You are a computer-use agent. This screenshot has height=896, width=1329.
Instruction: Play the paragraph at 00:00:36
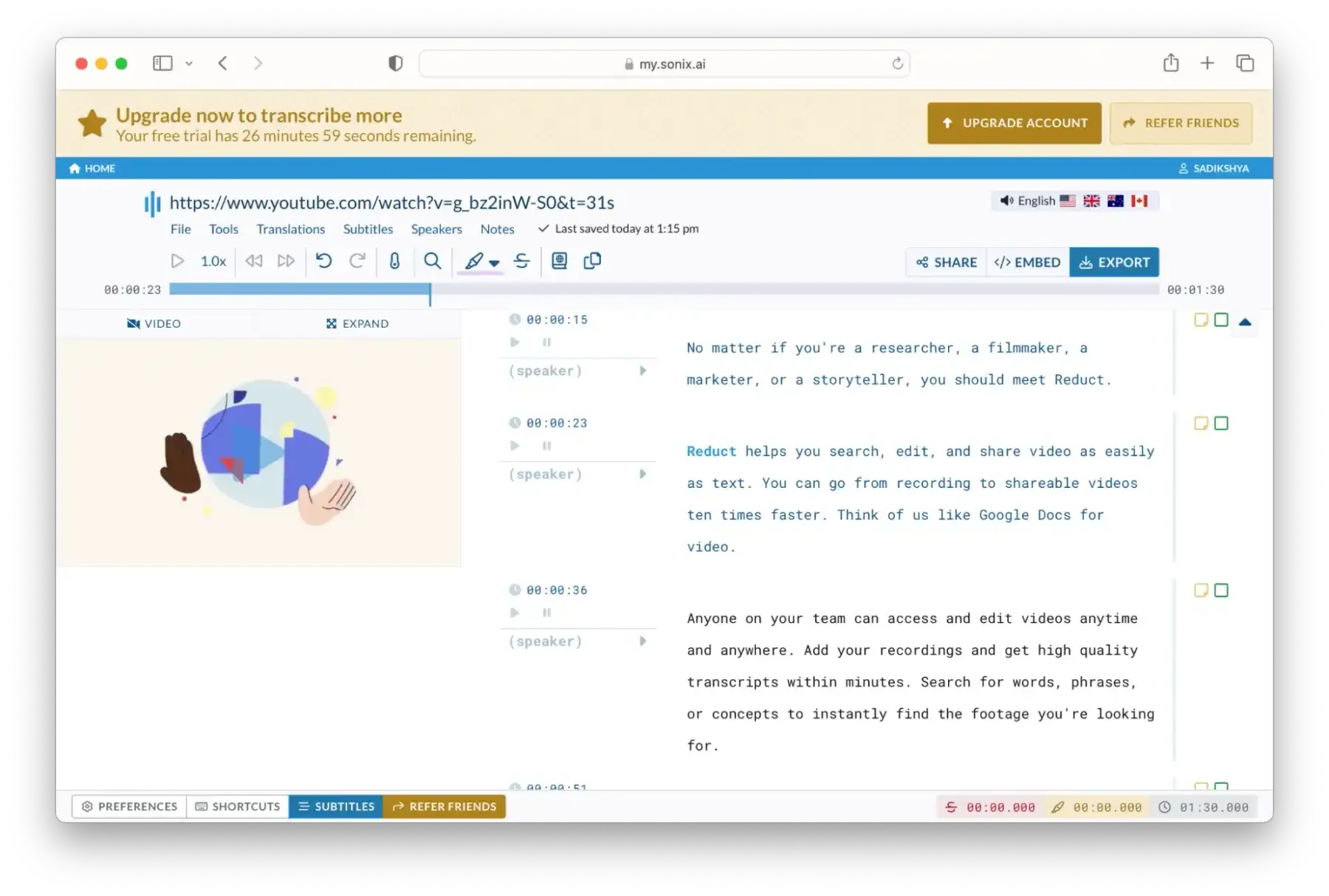[515, 612]
